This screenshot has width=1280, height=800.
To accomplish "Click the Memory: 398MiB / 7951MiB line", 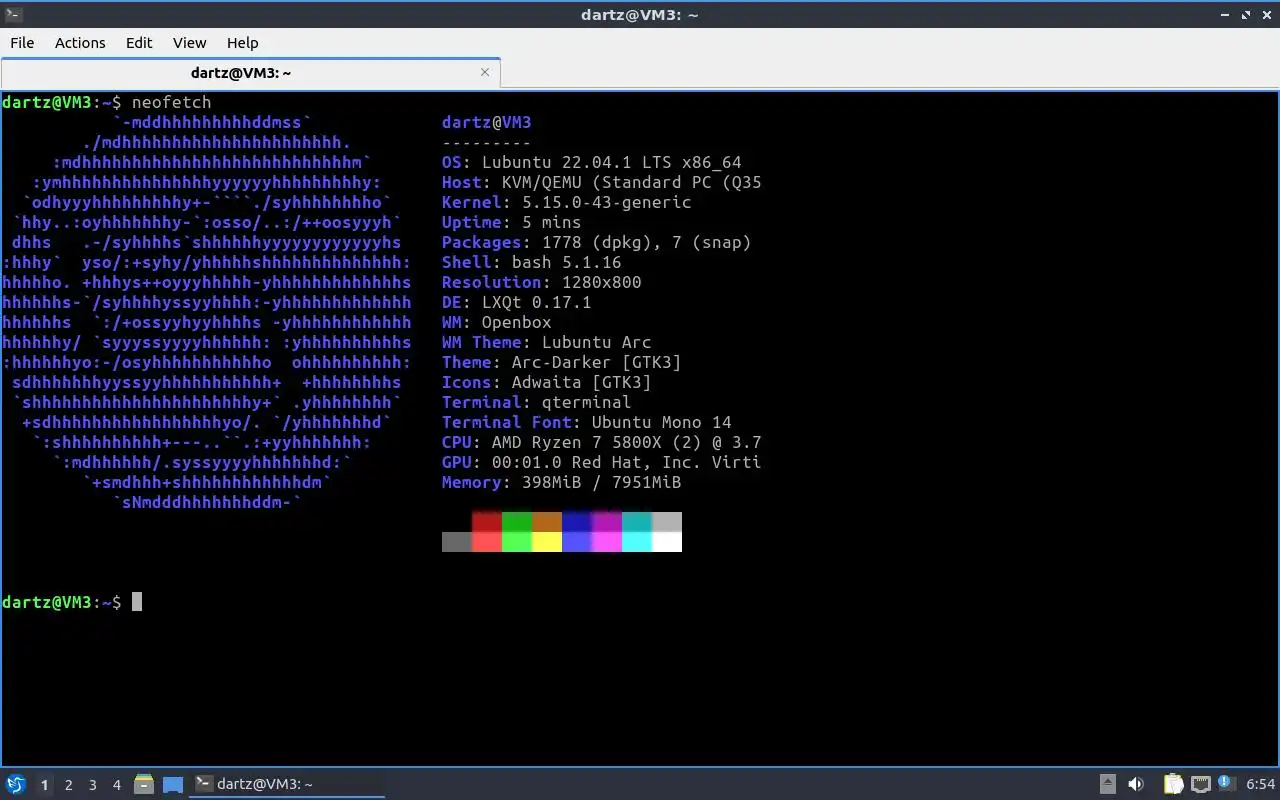I will pyautogui.click(x=562, y=482).
